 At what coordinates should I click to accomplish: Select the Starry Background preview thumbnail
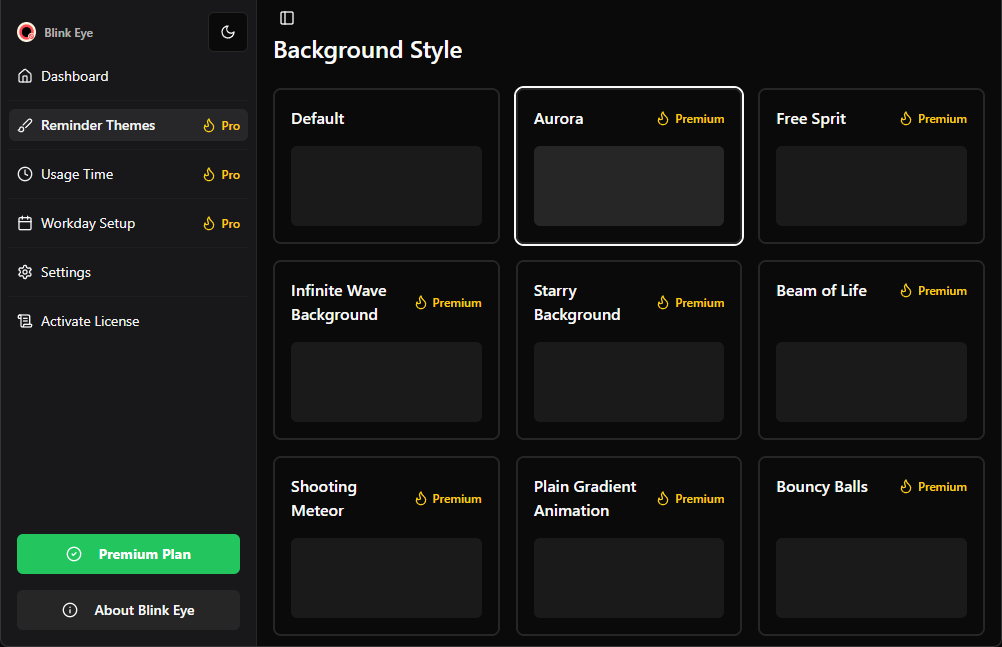coord(628,382)
